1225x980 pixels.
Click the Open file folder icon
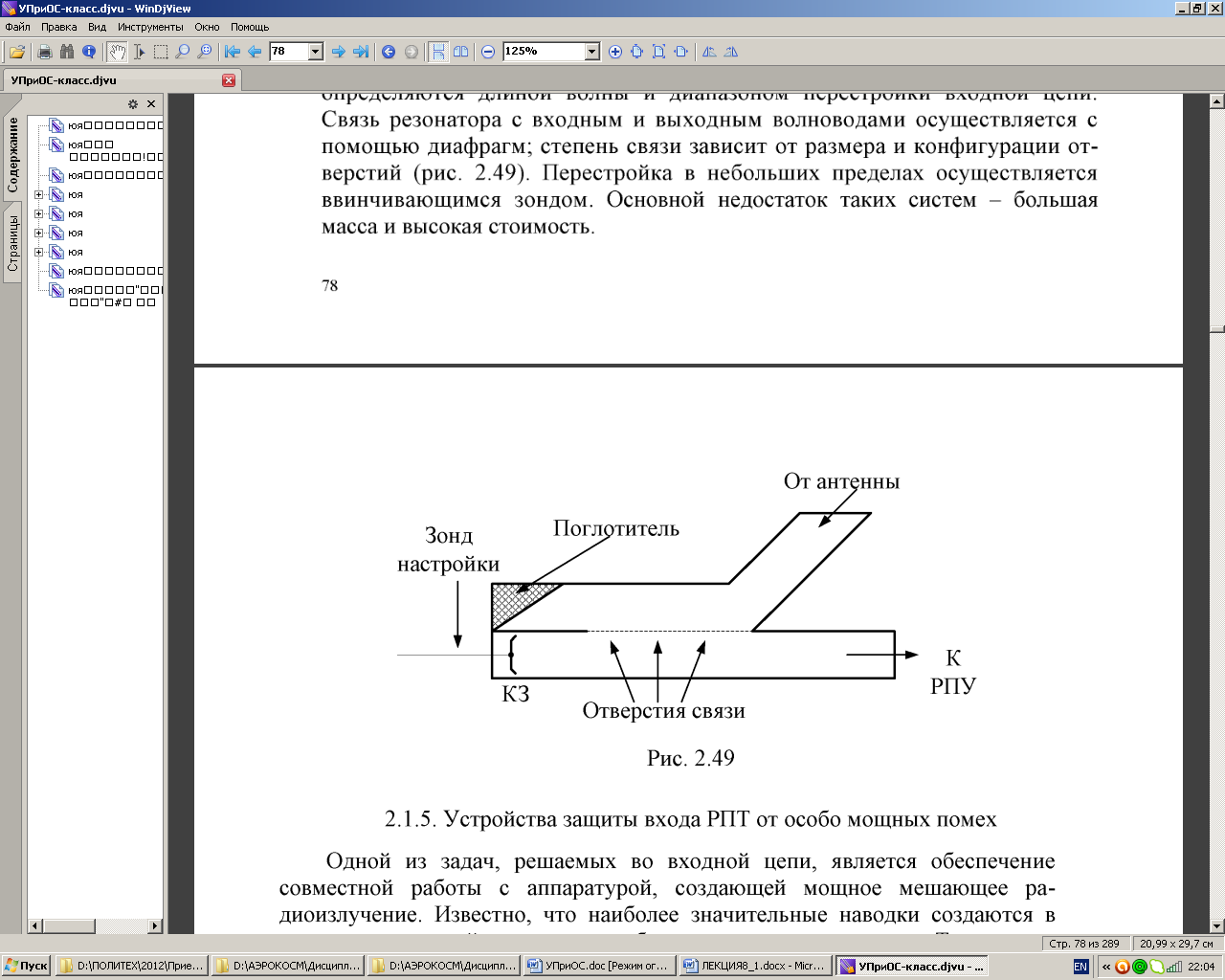pos(17,52)
